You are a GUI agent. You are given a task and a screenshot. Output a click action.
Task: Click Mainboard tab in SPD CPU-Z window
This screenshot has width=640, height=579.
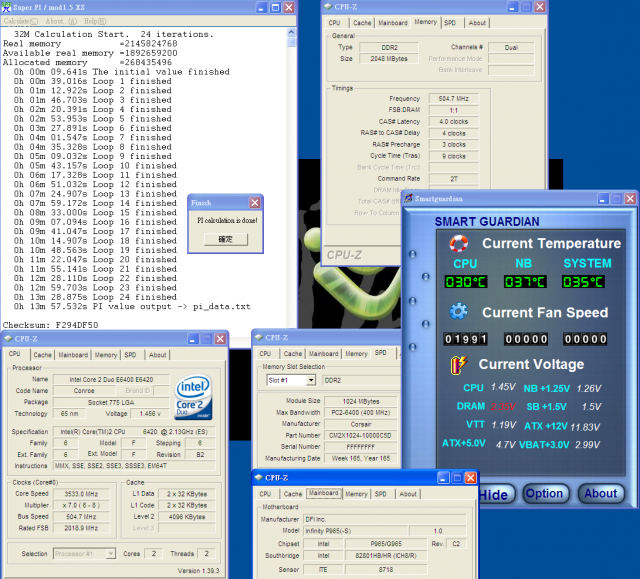click(x=323, y=354)
